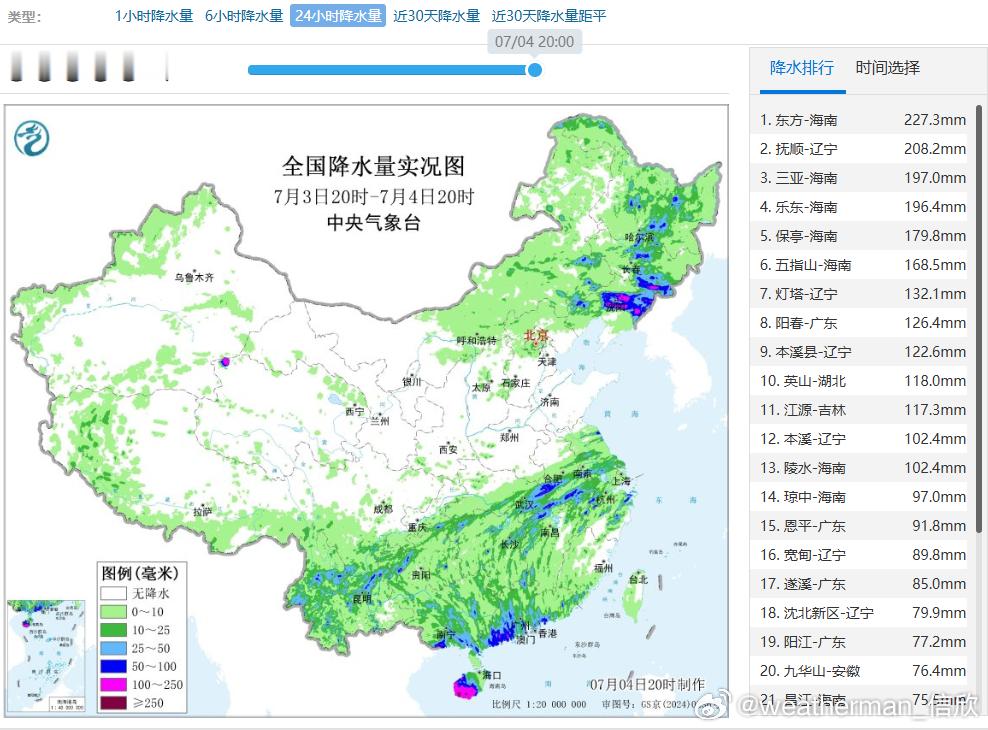Click the 25~50 legend swatch
The height and width of the screenshot is (730, 988).
click(113, 648)
